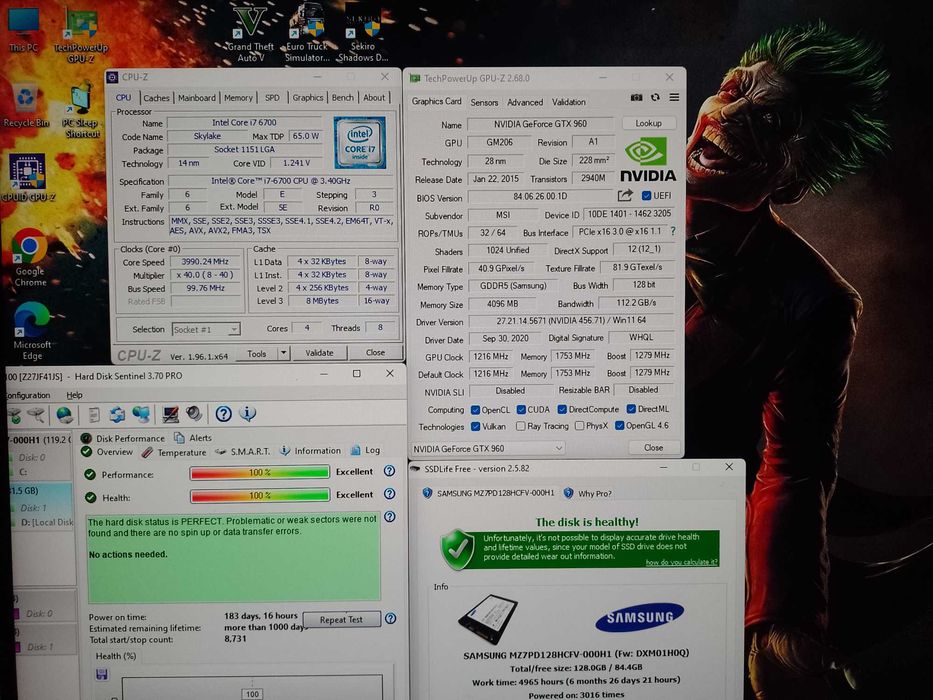
Task: Click the GPU-Z refresh icon
Action: coord(655,97)
